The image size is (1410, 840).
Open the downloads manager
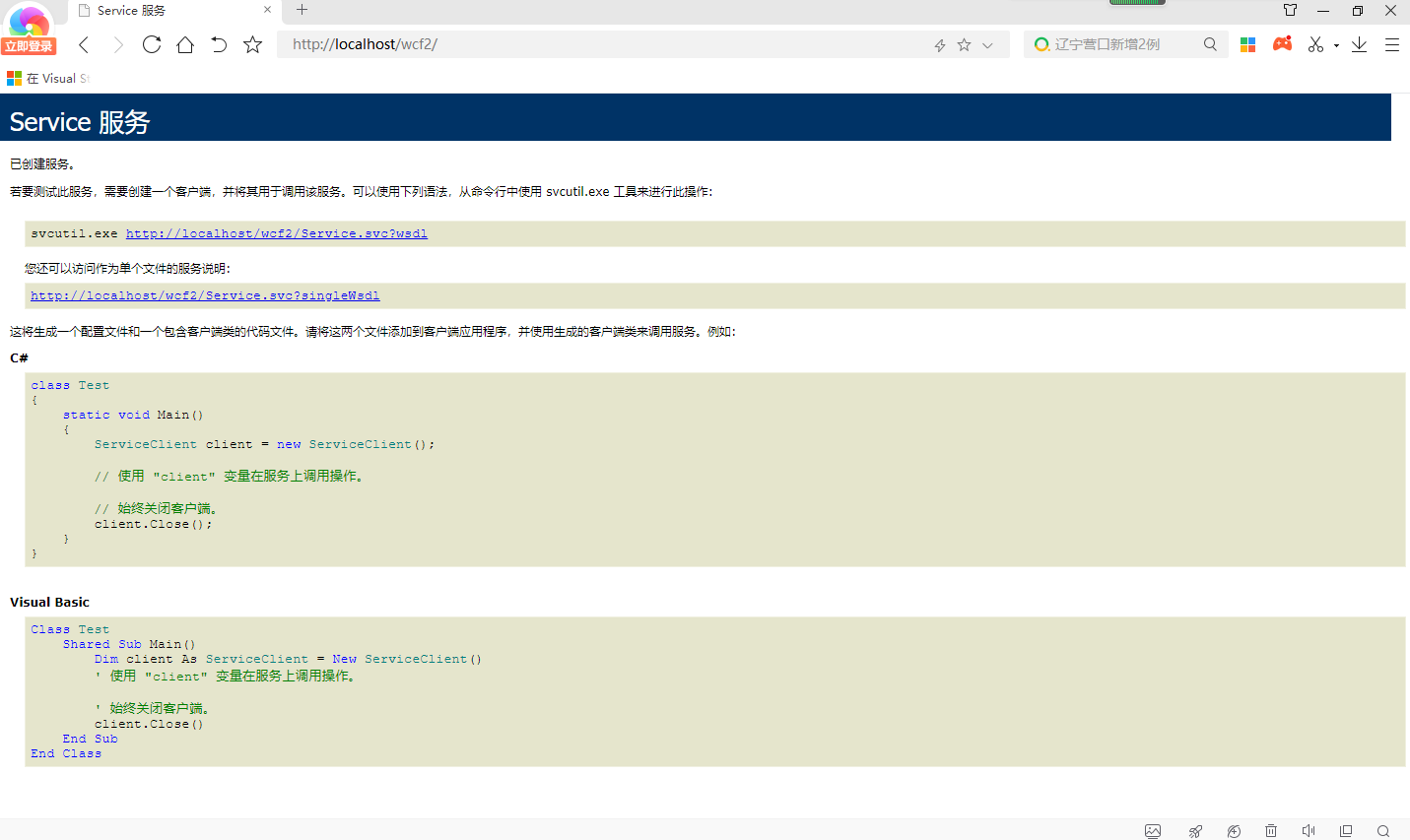click(x=1359, y=44)
